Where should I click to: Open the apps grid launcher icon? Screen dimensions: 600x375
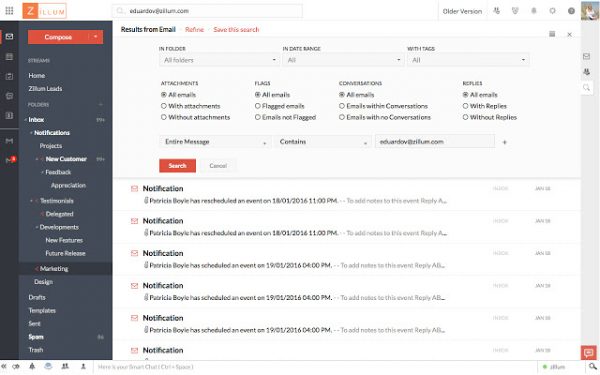click(9, 11)
